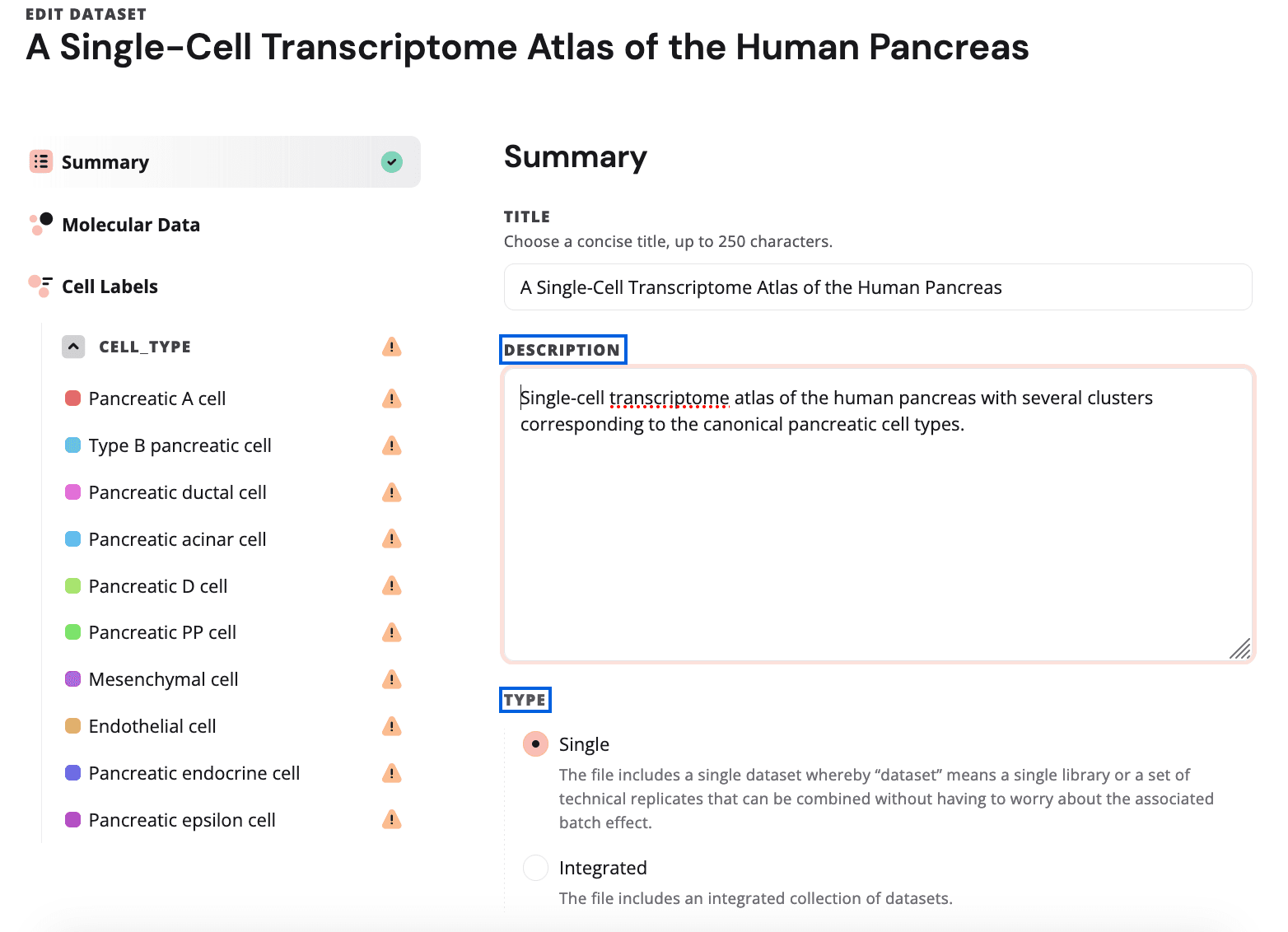Screen dimensions: 1288x932
Task: Click the DESCRIPTION label above the text area
Action: [x=563, y=349]
